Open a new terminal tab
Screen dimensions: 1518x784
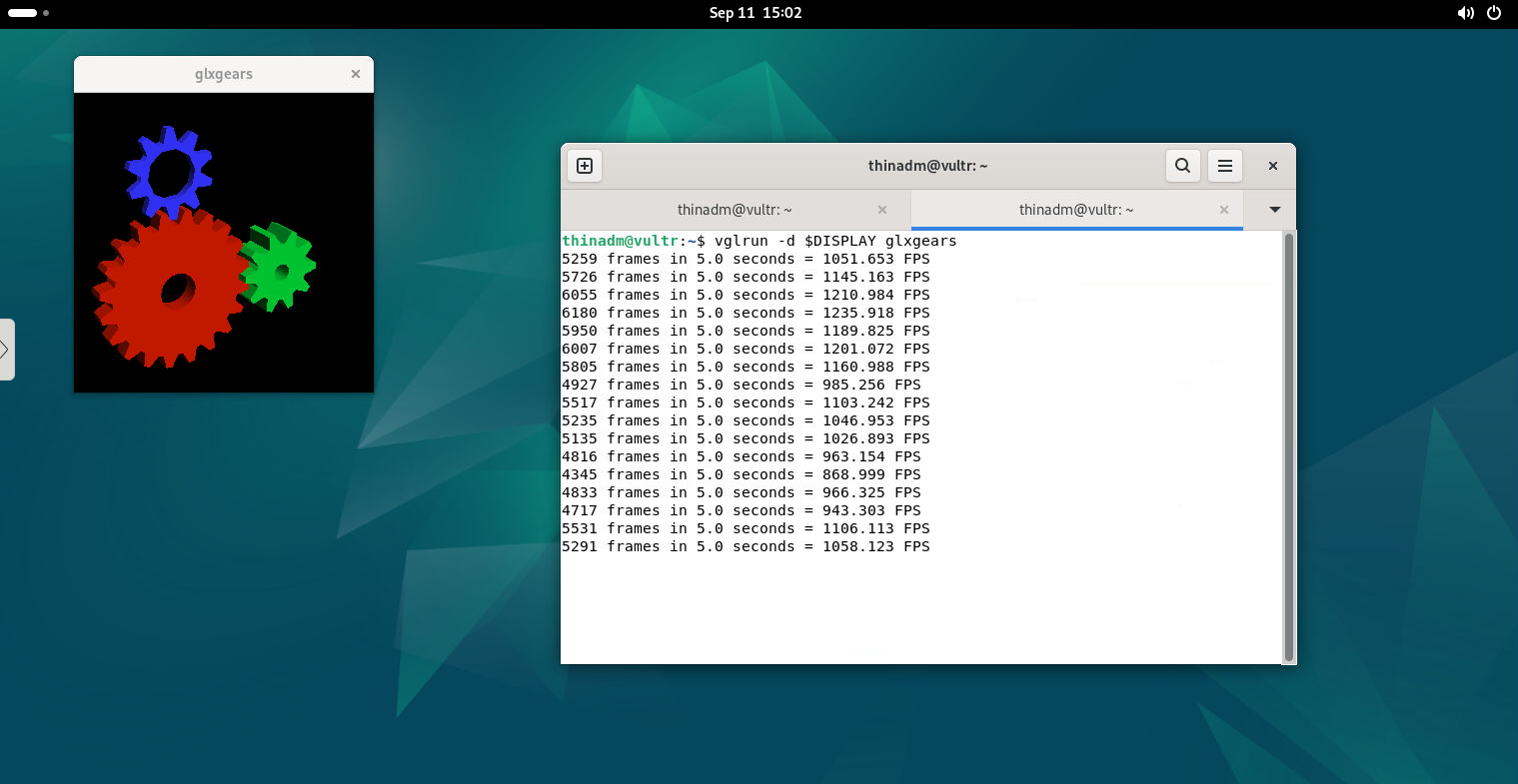pos(585,166)
